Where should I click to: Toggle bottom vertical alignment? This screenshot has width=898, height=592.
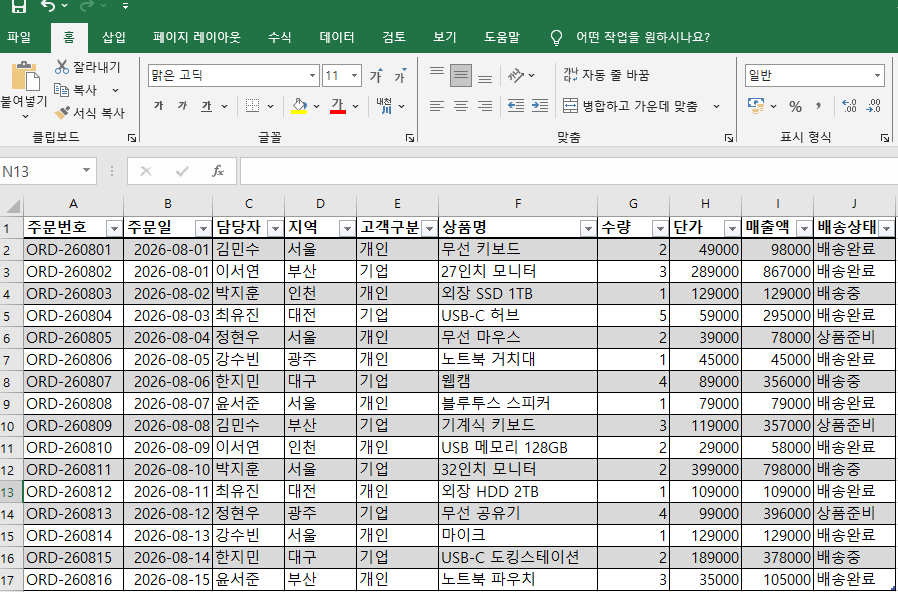[x=485, y=79]
